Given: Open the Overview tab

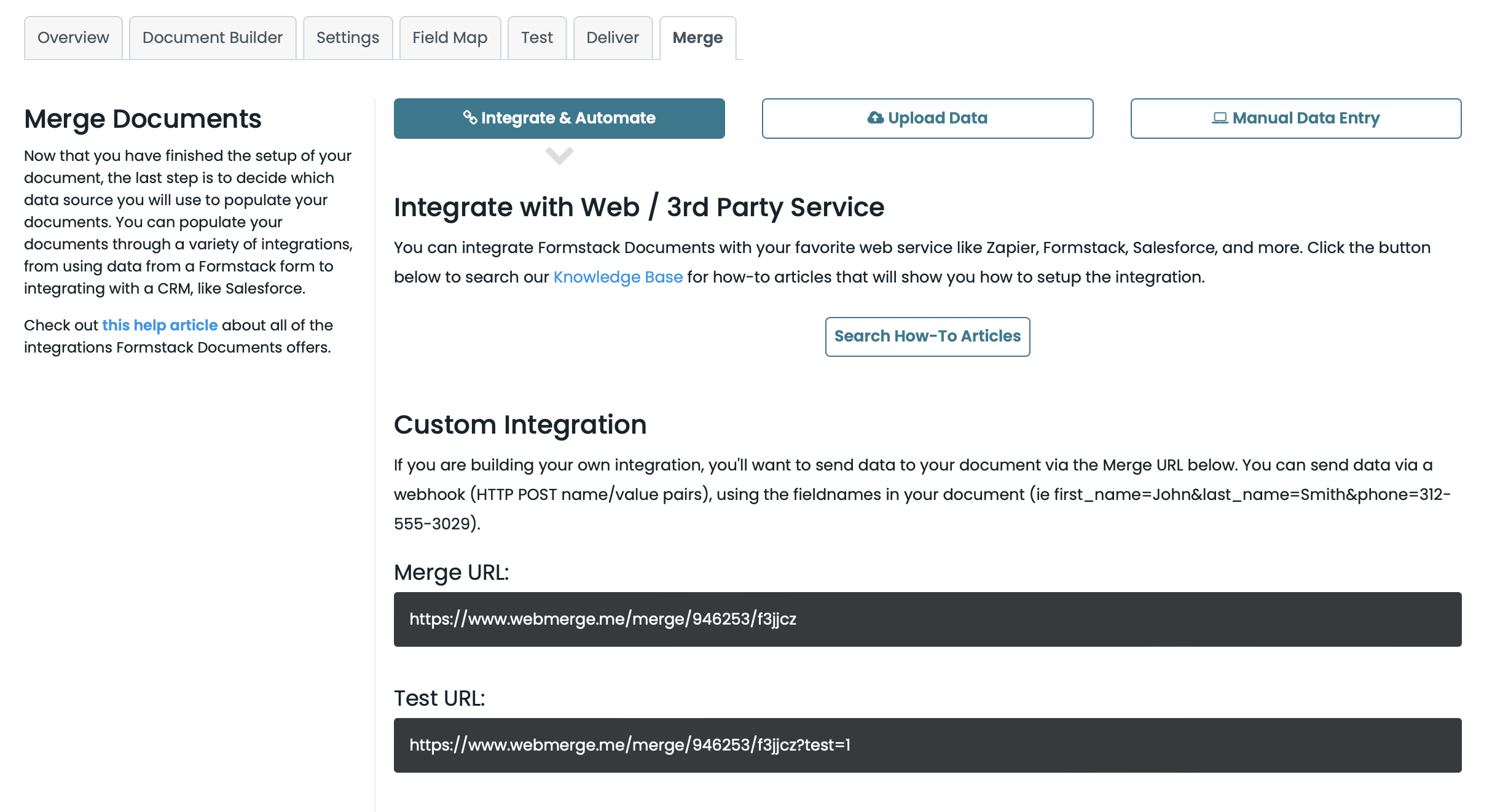Looking at the screenshot, I should [x=73, y=37].
